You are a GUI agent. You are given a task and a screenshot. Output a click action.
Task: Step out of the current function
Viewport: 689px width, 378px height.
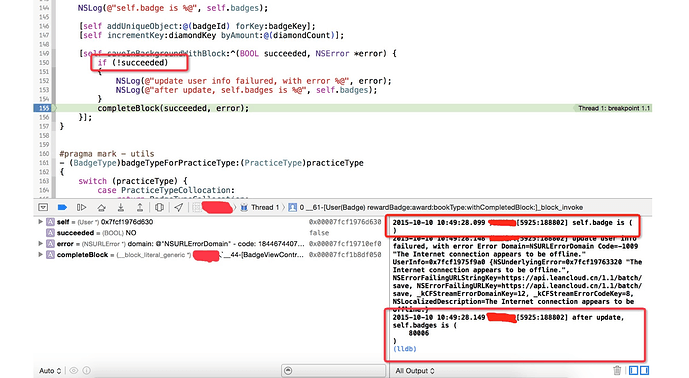(x=140, y=207)
